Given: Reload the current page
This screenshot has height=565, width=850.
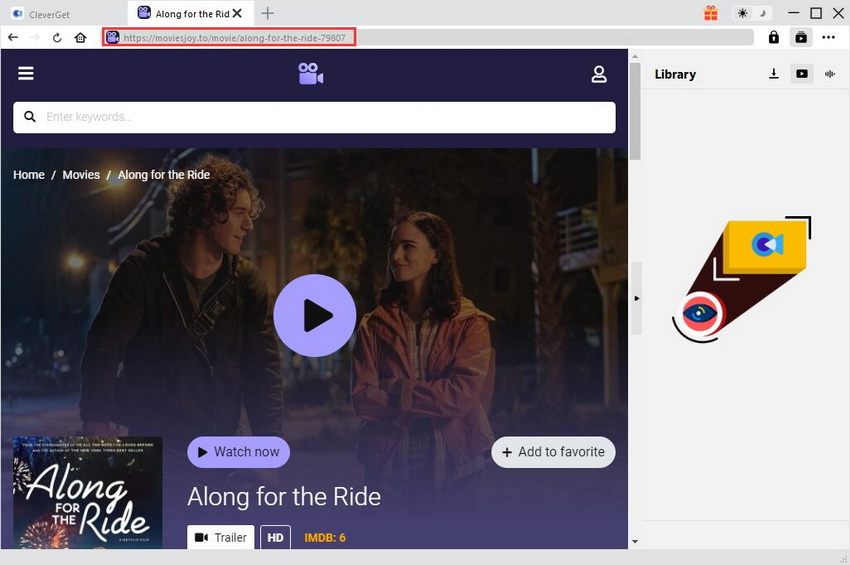Looking at the screenshot, I should pos(57,37).
